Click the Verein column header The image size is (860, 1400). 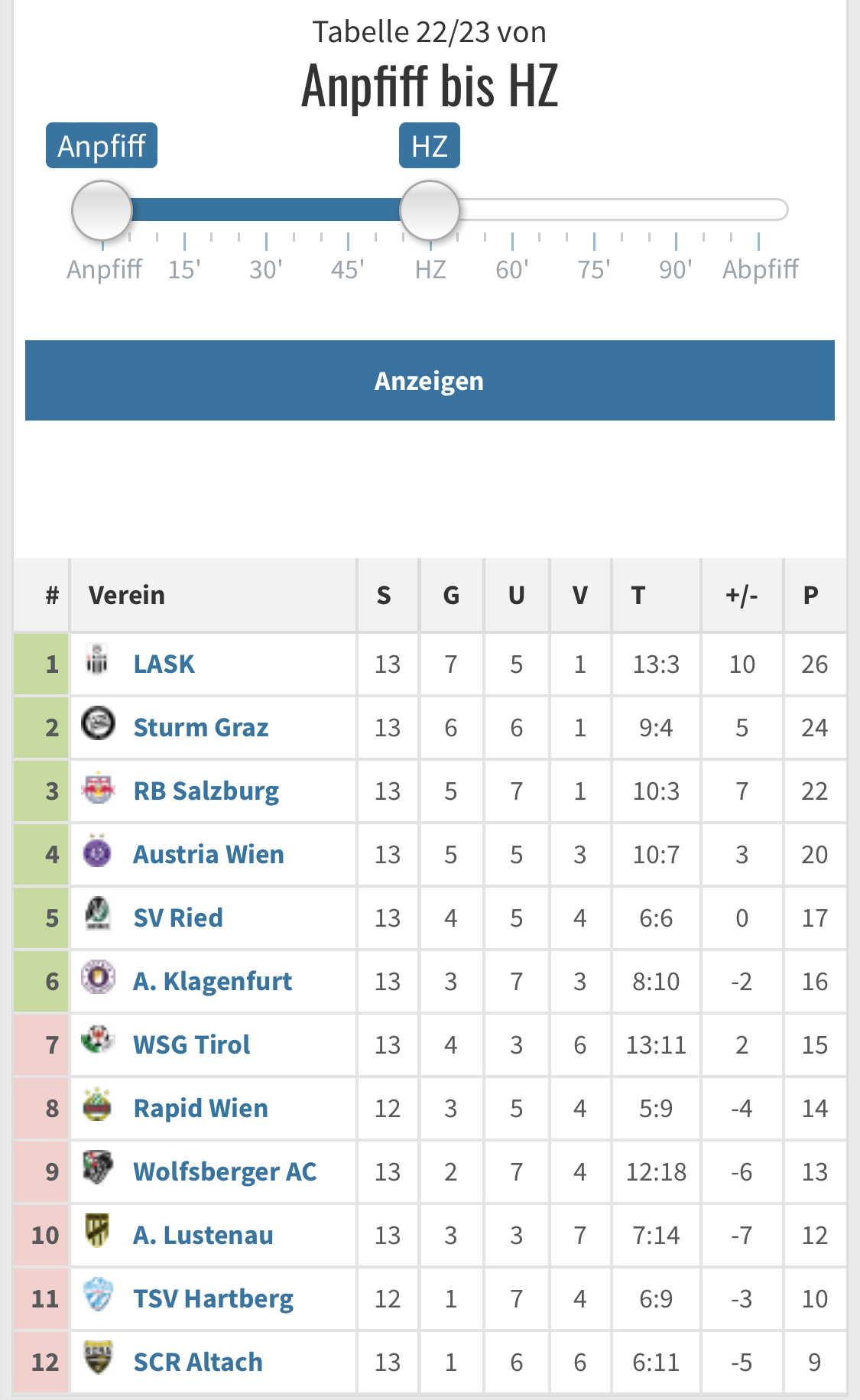click(x=127, y=595)
